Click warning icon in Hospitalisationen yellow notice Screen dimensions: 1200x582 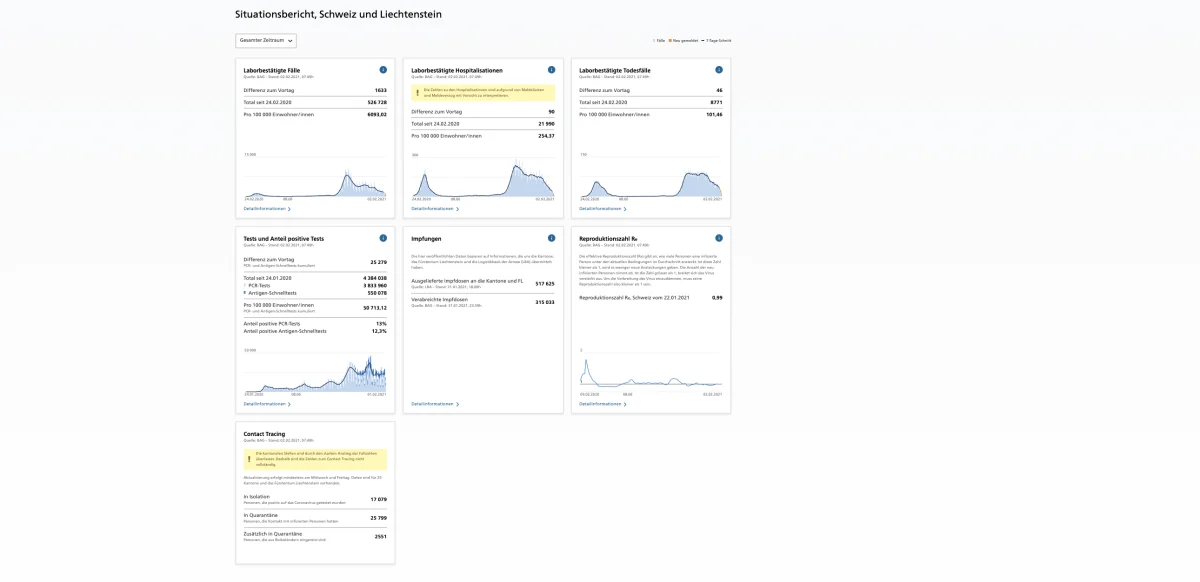click(x=417, y=92)
